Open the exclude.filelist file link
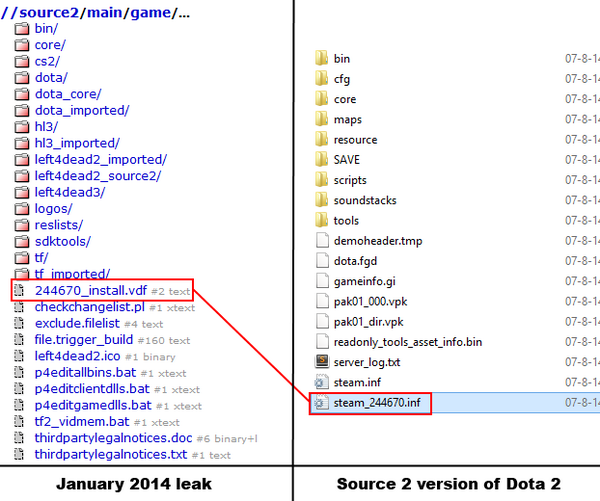Image resolution: width=600 pixels, height=501 pixels. pyautogui.click(x=77, y=324)
